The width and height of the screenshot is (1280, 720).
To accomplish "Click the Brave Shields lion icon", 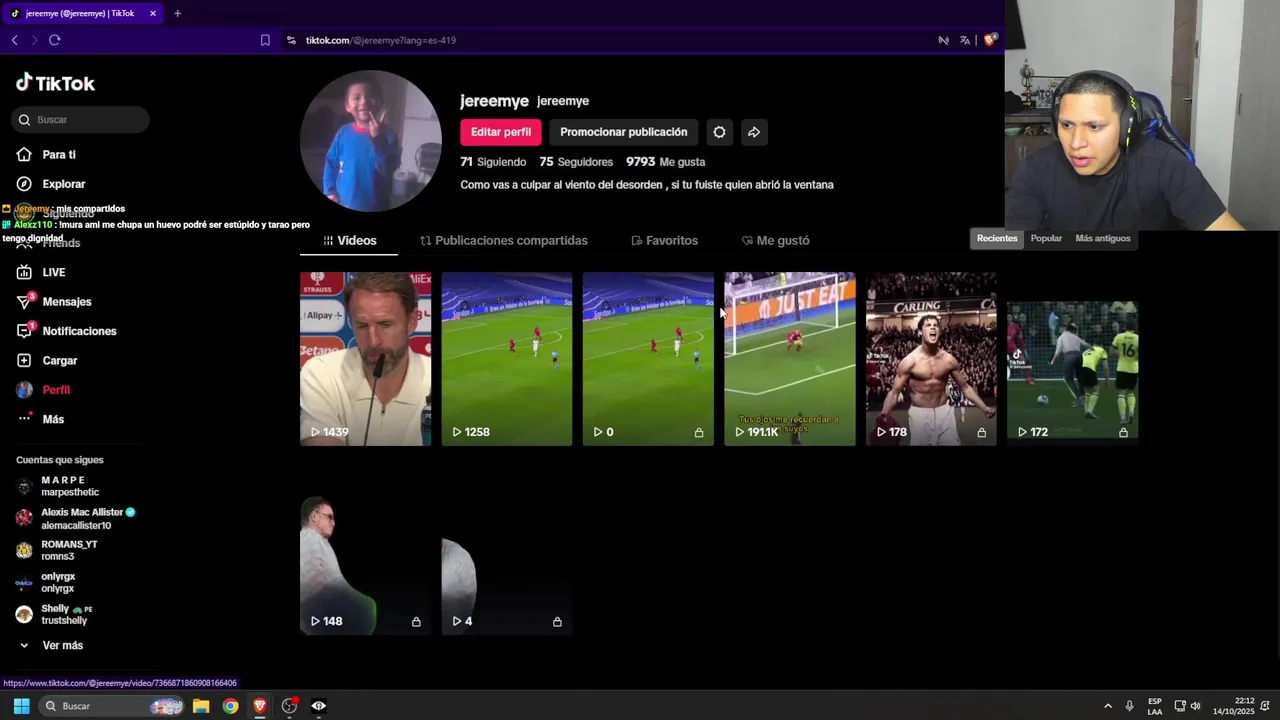I will [x=990, y=40].
